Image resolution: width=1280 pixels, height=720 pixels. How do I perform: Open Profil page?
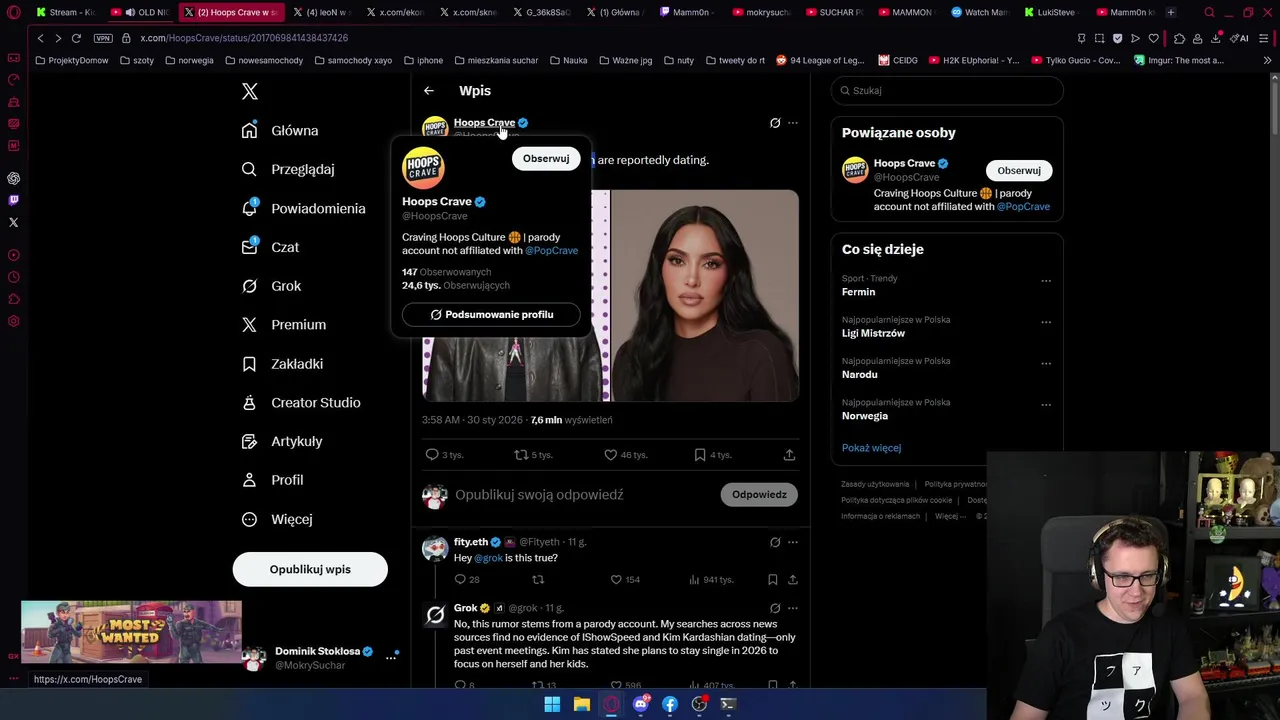[x=272, y=480]
